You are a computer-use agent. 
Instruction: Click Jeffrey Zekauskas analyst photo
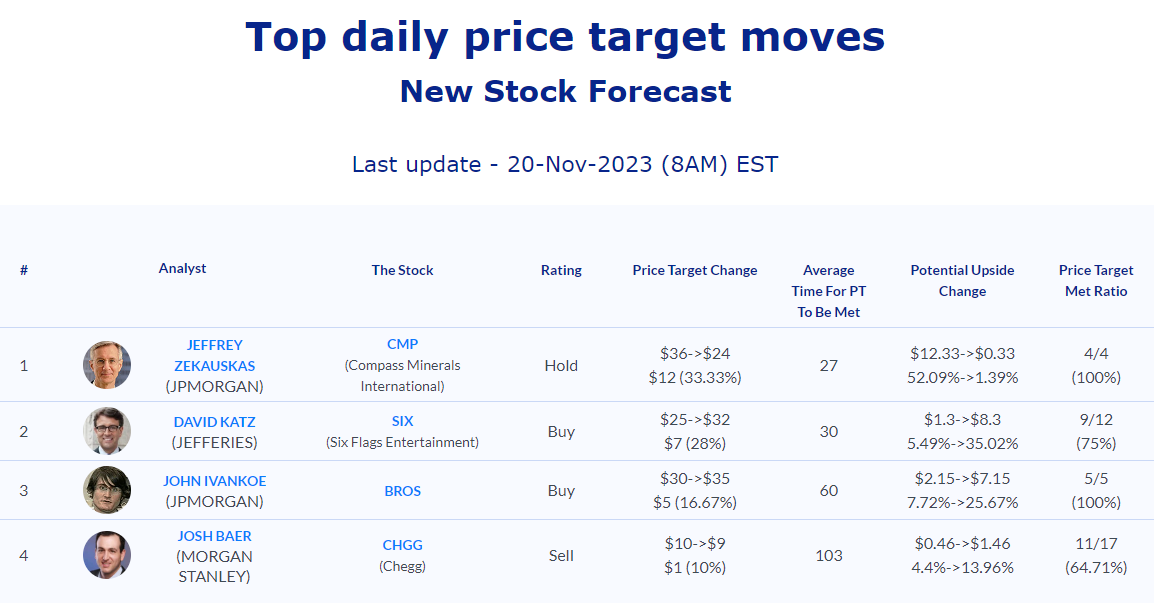(x=107, y=364)
